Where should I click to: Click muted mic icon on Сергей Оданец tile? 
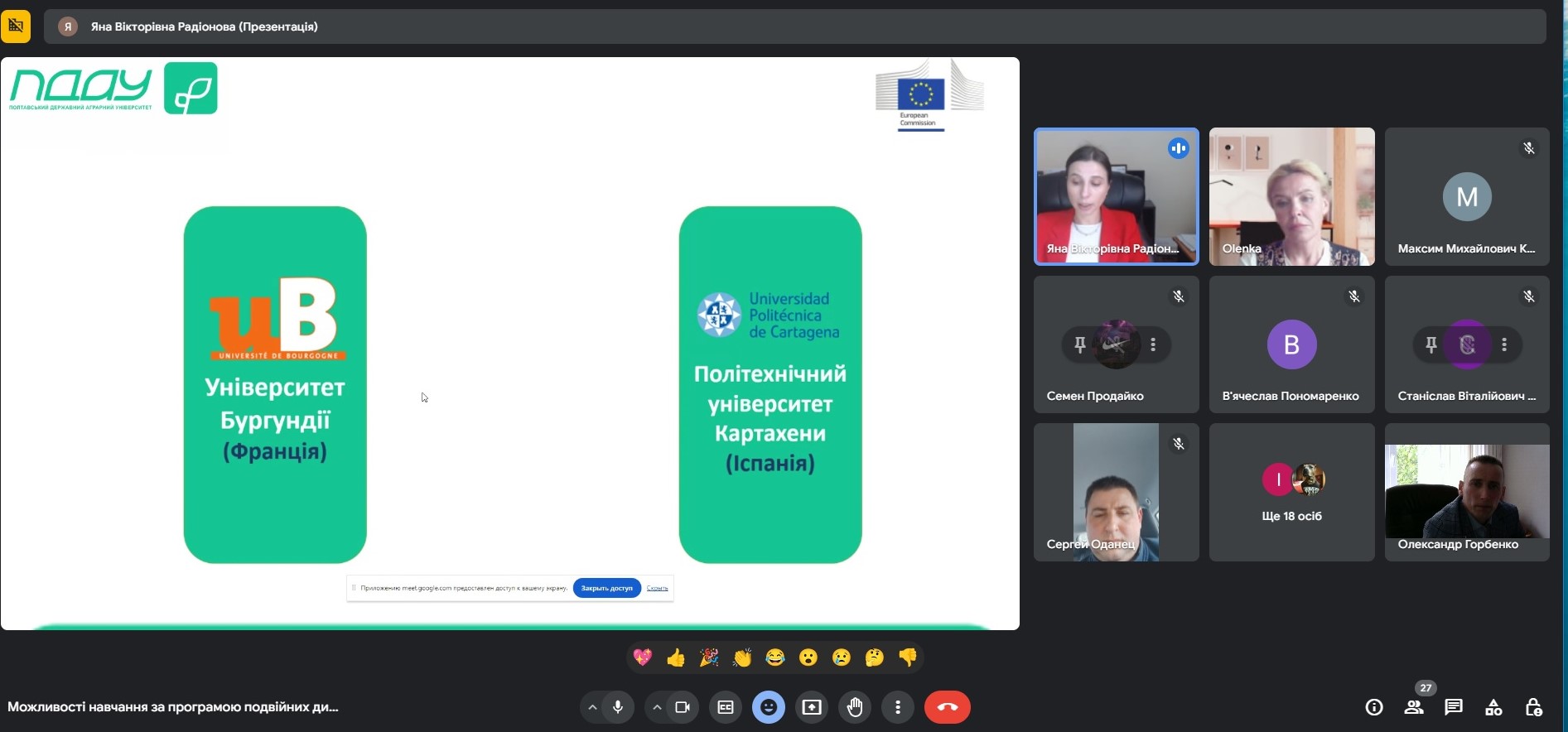1179,444
